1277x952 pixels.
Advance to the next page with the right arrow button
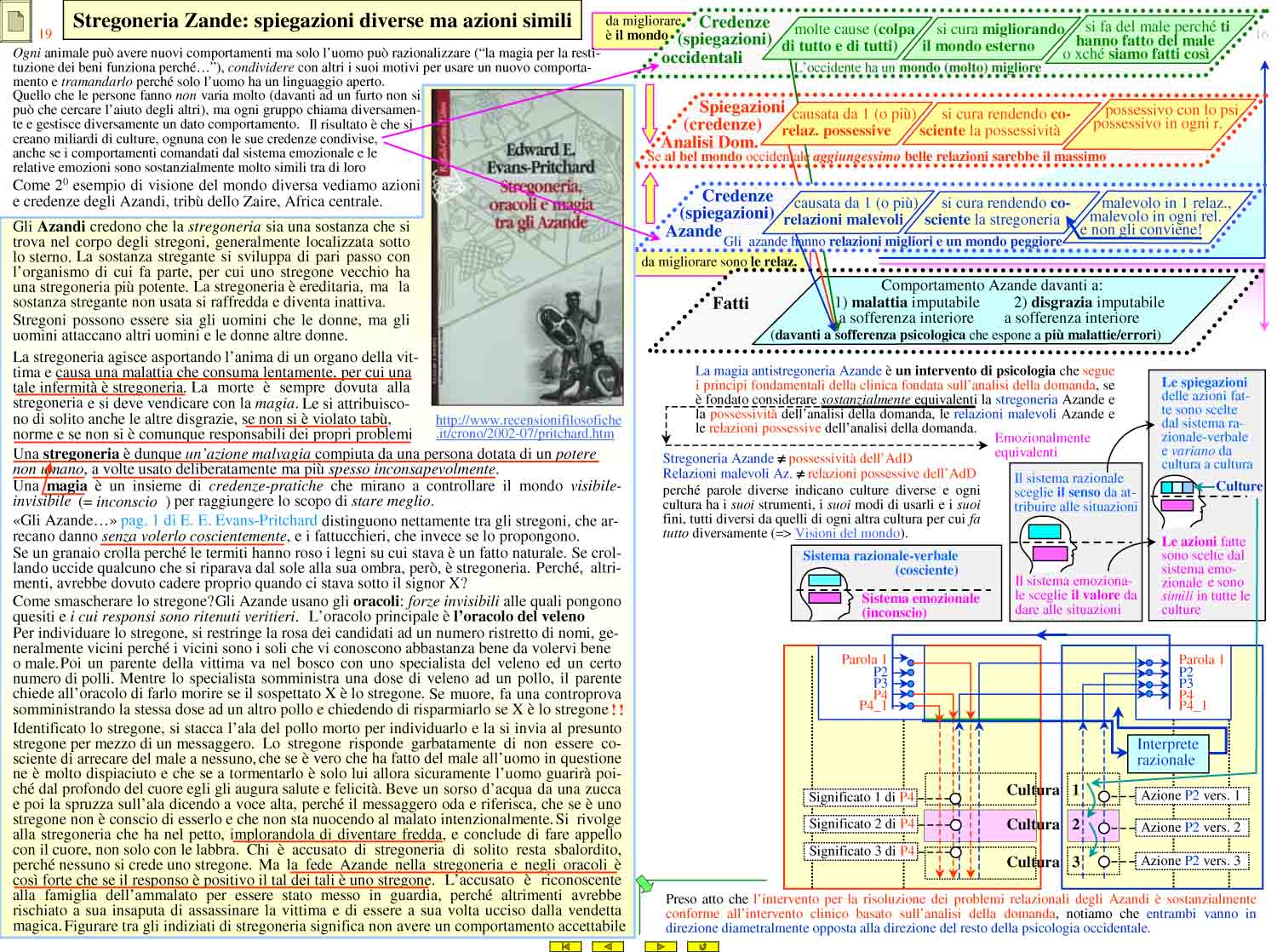tap(661, 946)
